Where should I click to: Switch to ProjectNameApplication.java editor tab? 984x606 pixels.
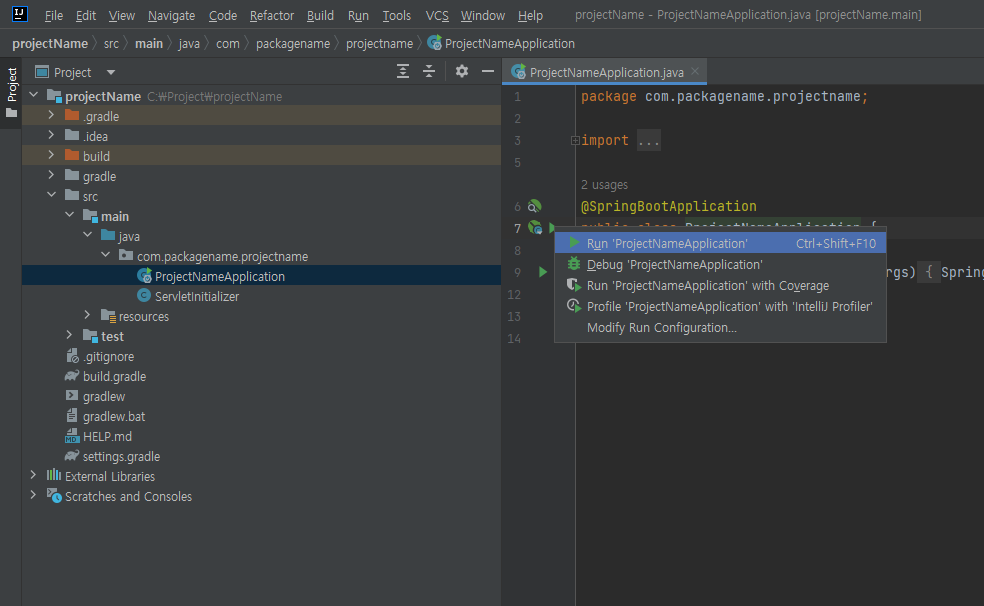[x=606, y=72]
